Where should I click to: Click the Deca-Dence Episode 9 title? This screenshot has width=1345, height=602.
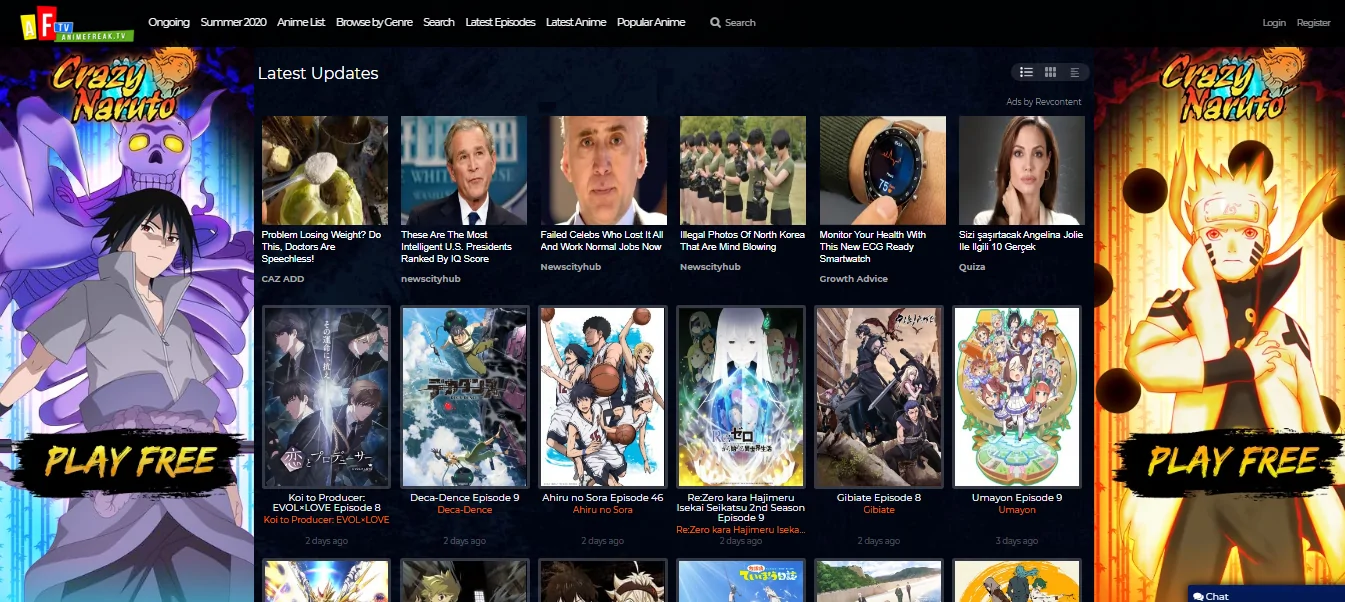pos(464,498)
